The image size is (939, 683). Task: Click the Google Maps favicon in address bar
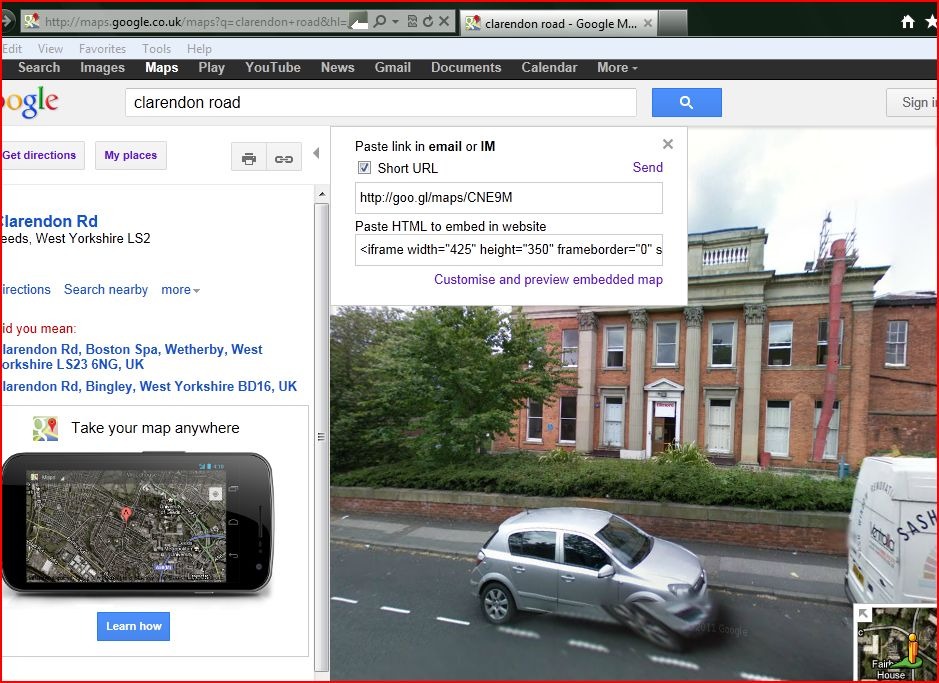tap(32, 22)
